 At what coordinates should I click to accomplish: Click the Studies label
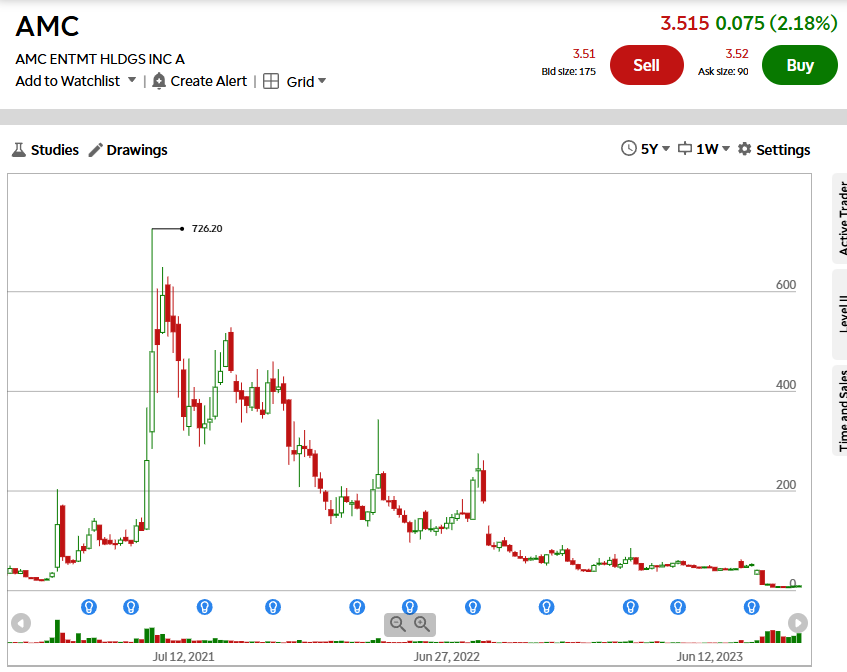(55, 150)
